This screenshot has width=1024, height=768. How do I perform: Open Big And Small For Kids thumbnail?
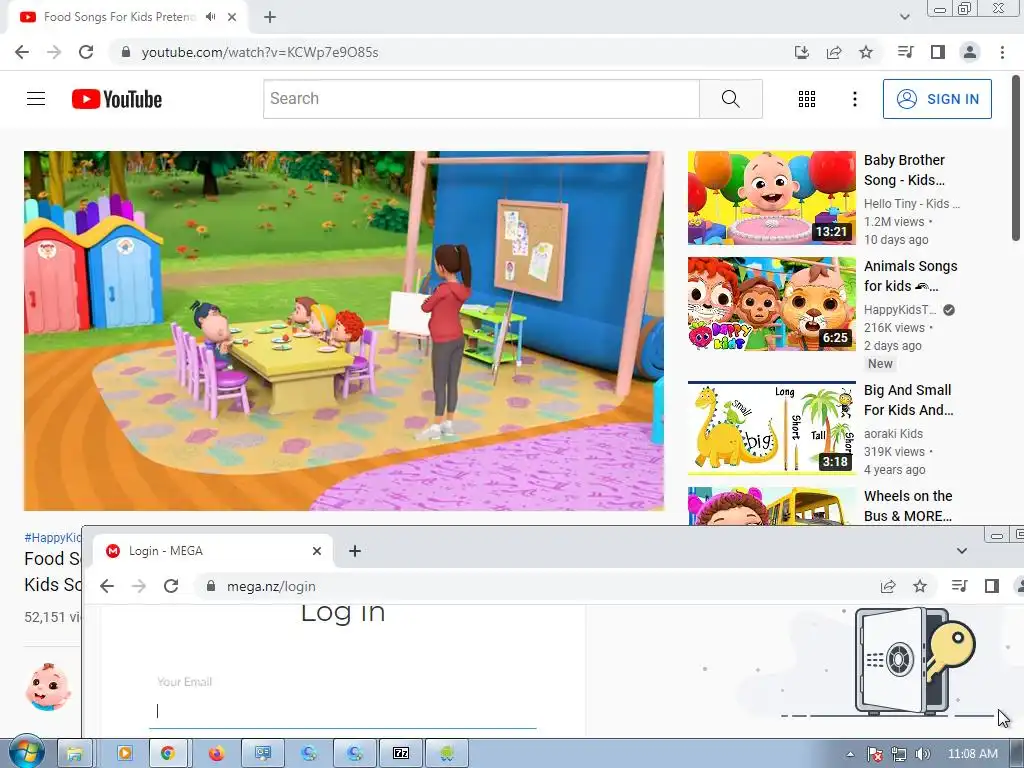pyautogui.click(x=771, y=428)
